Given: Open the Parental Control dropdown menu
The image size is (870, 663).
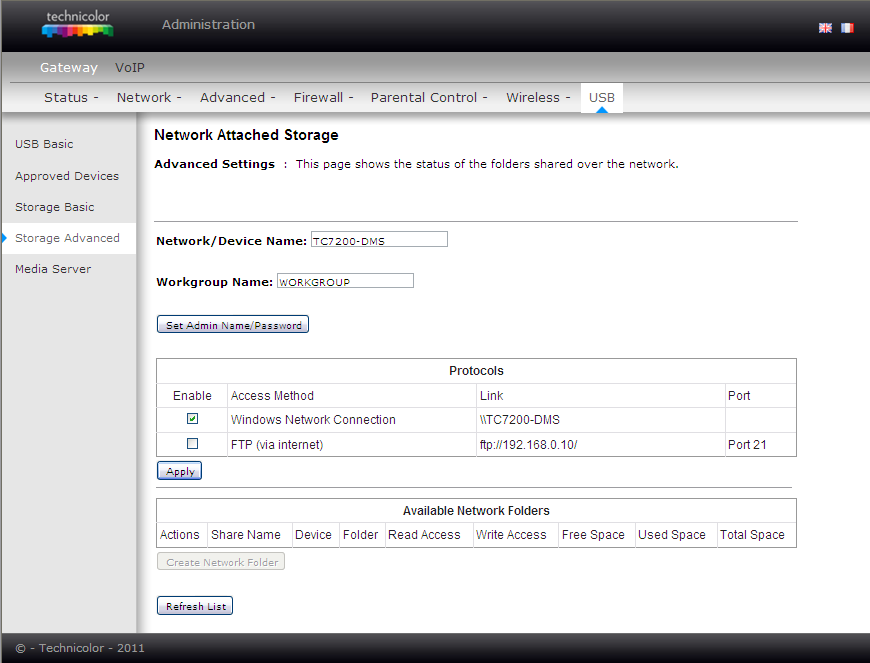Looking at the screenshot, I should pos(429,98).
